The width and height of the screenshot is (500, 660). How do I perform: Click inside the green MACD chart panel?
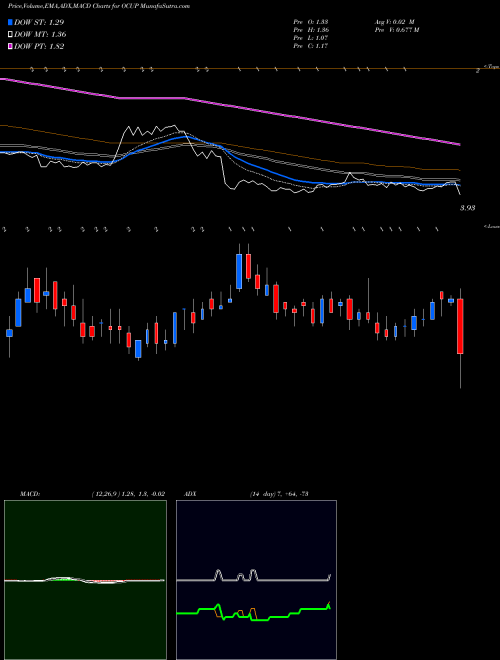tap(85, 580)
